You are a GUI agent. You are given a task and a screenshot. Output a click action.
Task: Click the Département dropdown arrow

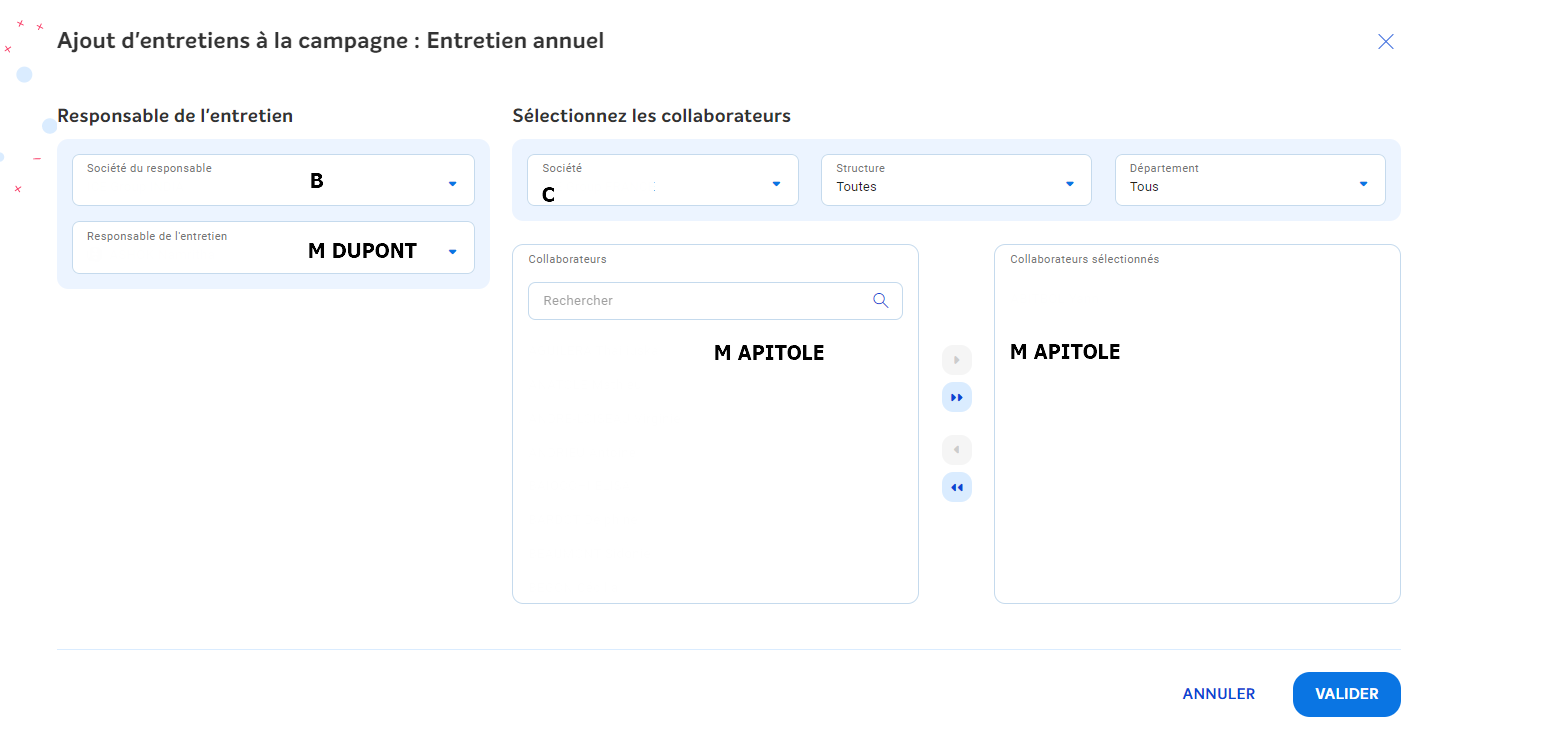(1363, 184)
